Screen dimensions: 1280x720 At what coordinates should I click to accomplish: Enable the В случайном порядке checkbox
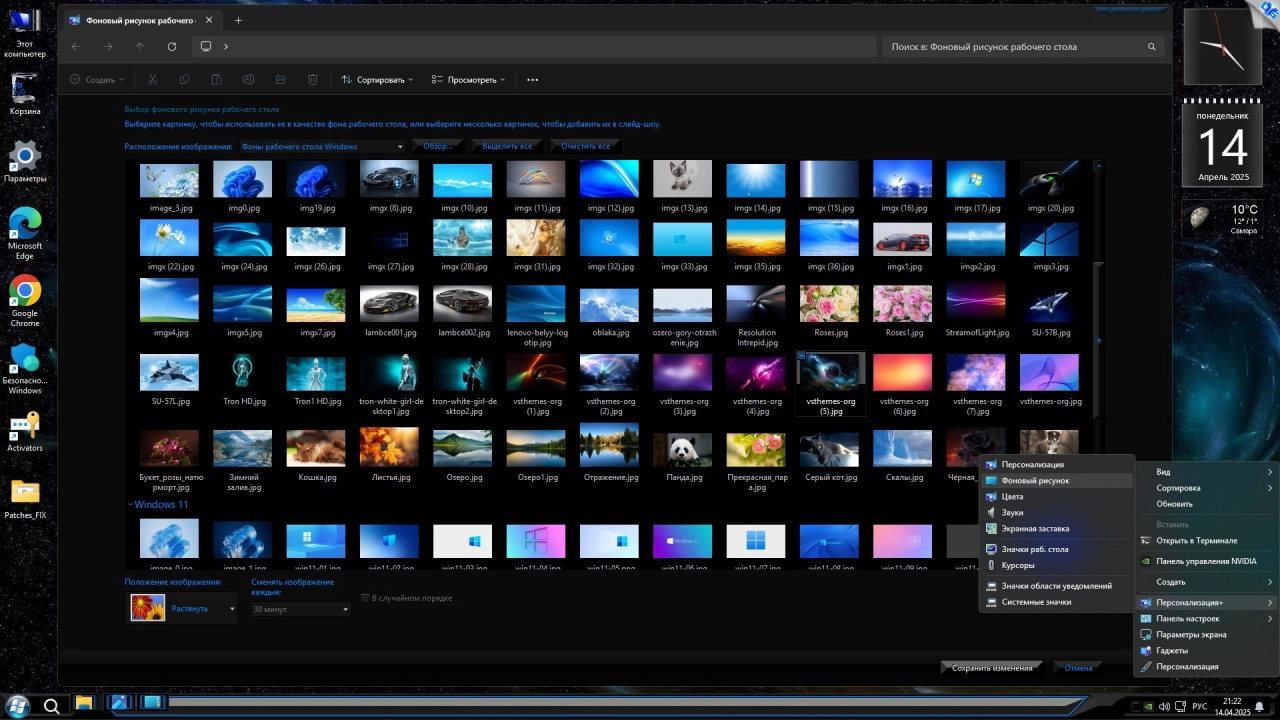click(365, 598)
